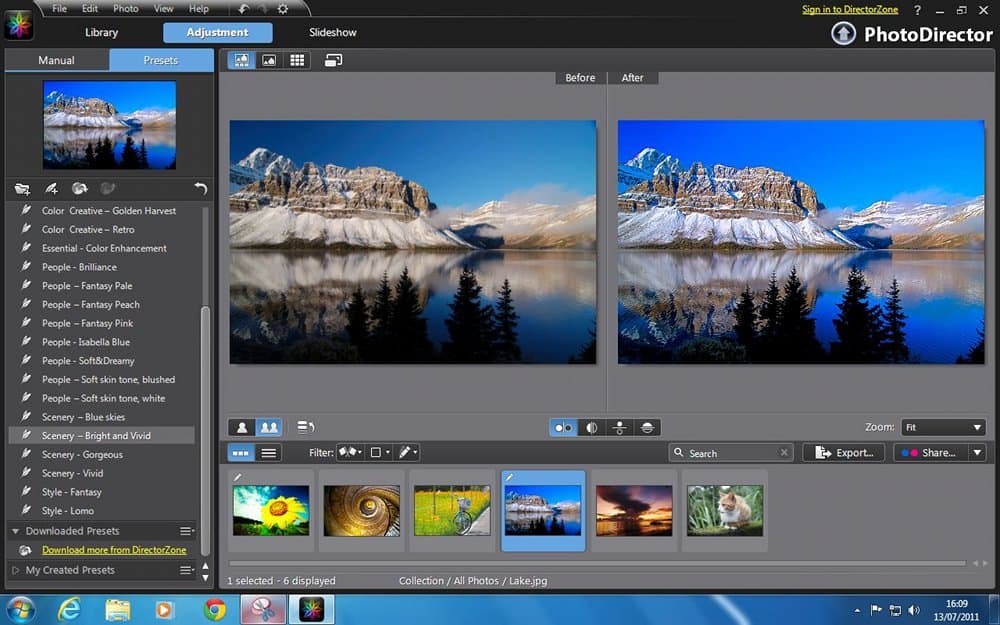Image resolution: width=1000 pixels, height=625 pixels.
Task: Open the Zoom level dropdown
Action: 943,427
